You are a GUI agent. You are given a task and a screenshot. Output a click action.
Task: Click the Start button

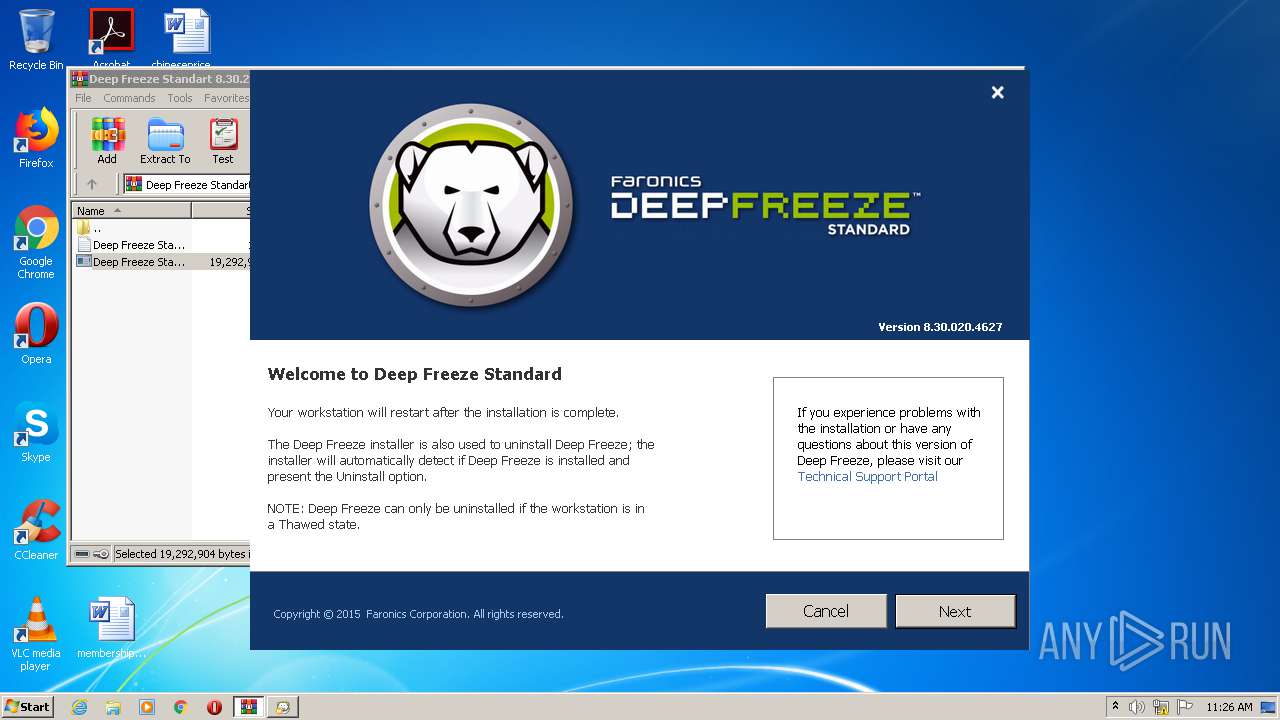pos(28,707)
